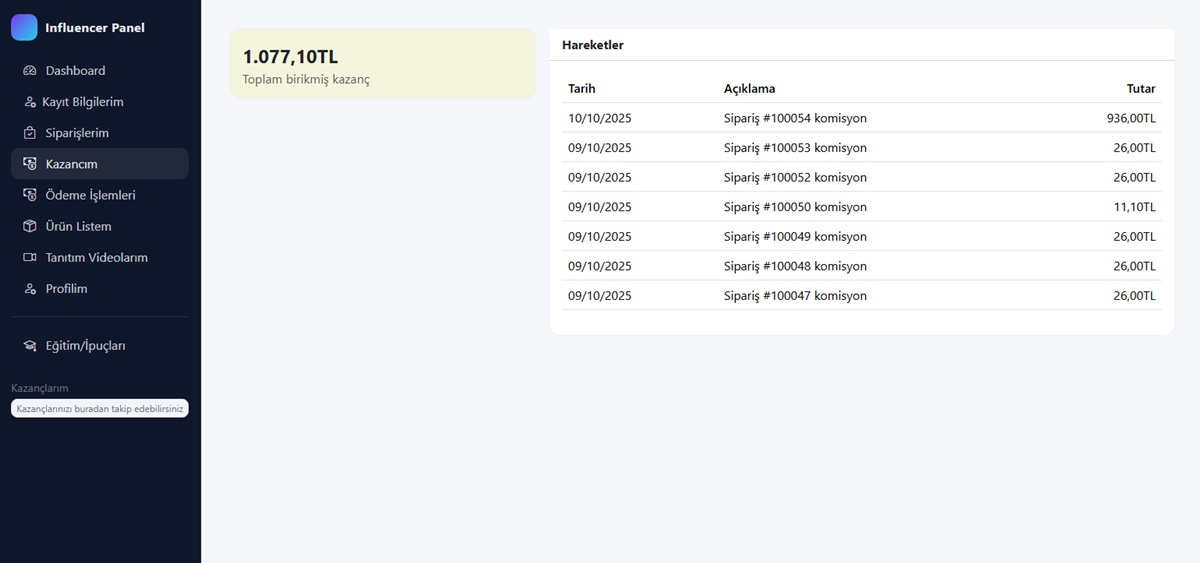Click the Kayıt Bilgilerim user icon
The width and height of the screenshot is (1200, 563).
(x=30, y=102)
